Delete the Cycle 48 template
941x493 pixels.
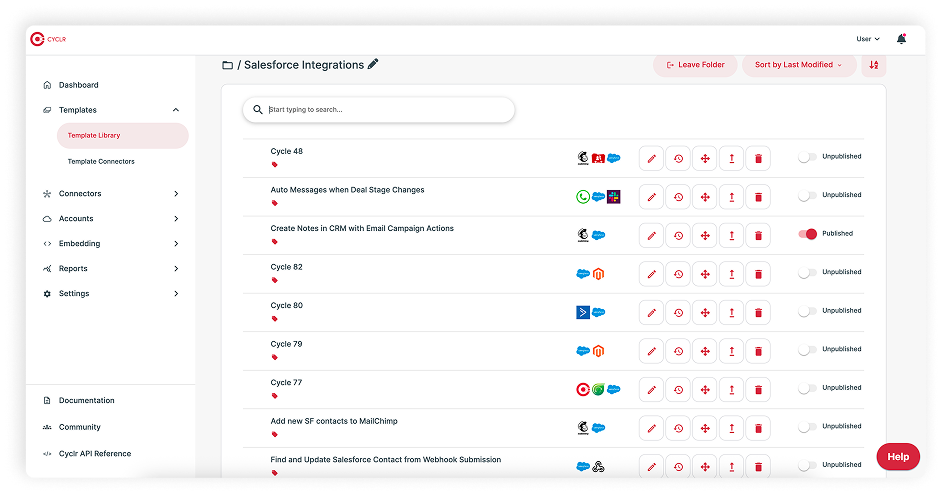pos(758,159)
